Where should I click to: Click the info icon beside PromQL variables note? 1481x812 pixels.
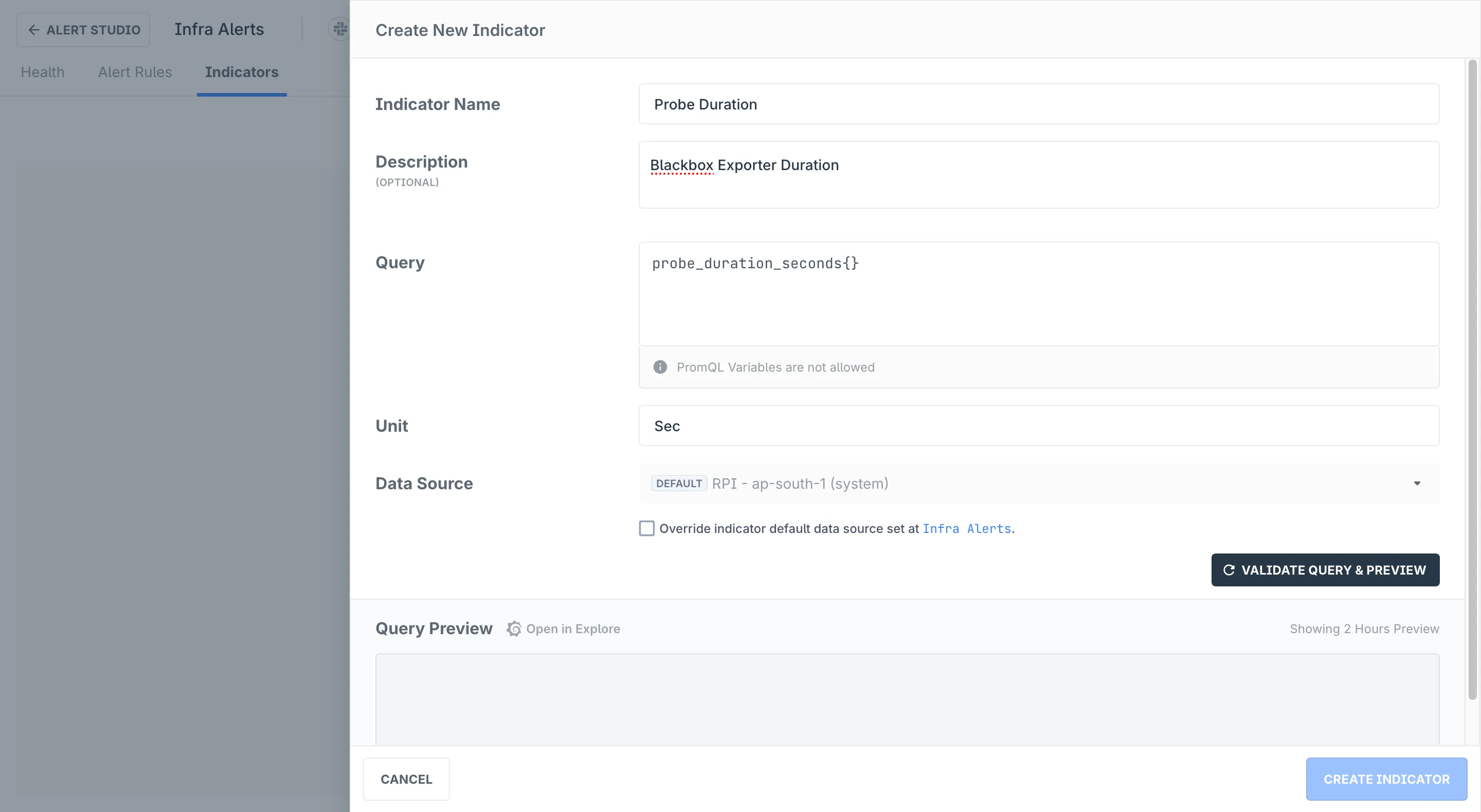click(660, 367)
